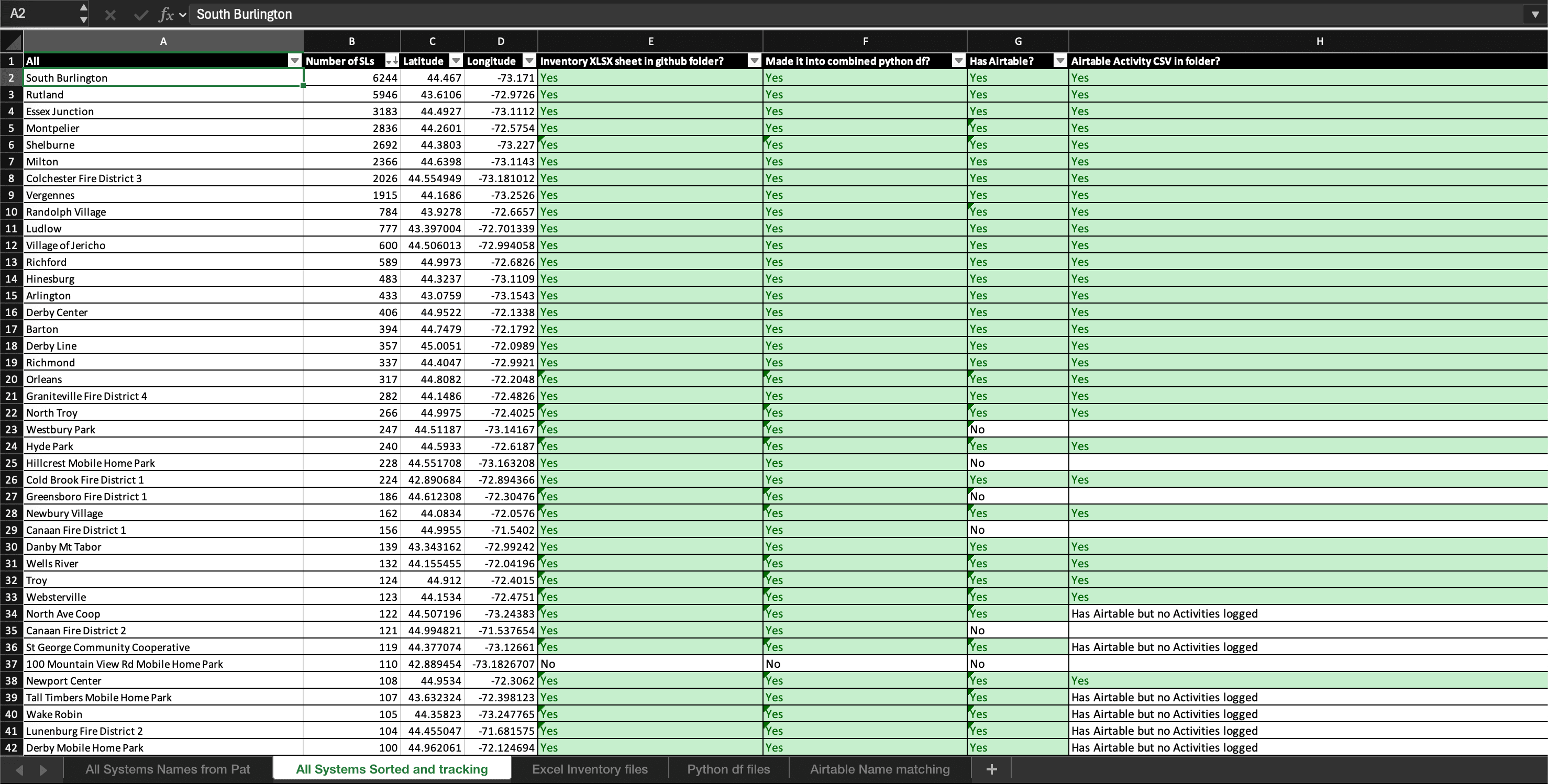Click Colchester Fire District 3 cell
1548x784 pixels.
(x=163, y=178)
